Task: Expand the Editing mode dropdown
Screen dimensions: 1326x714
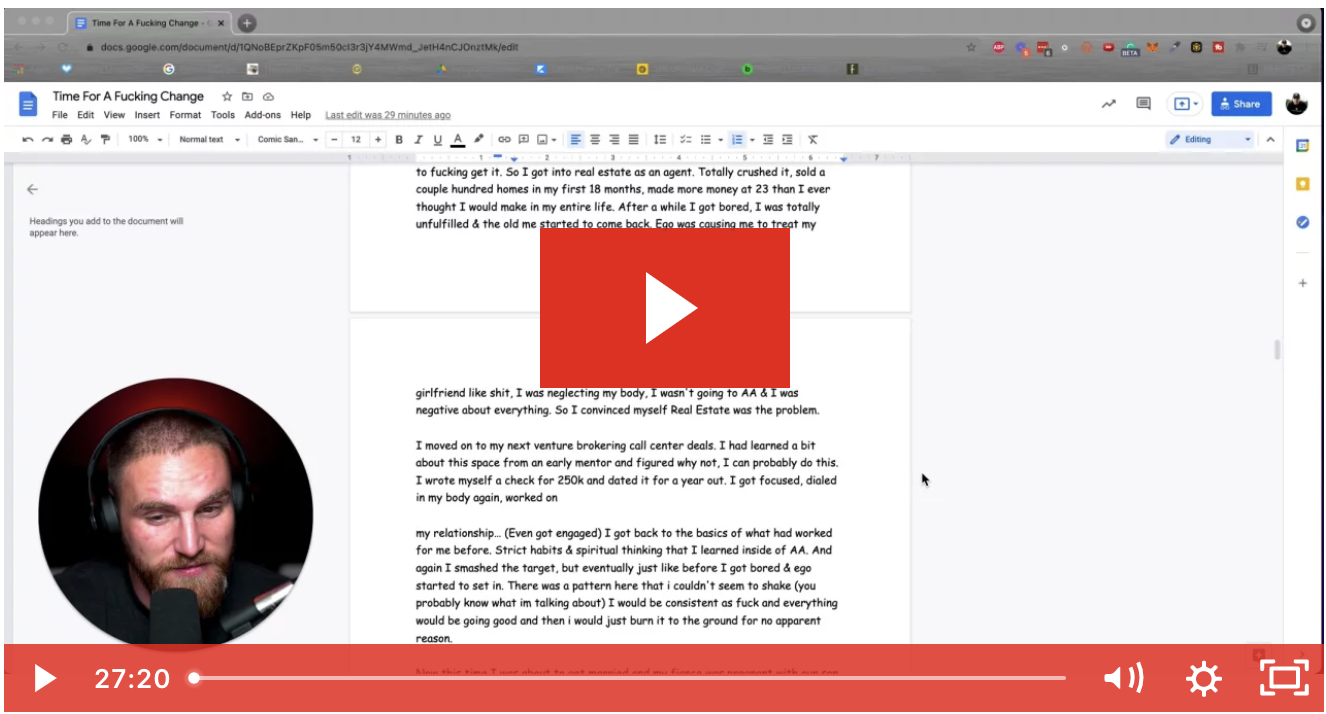Action: [x=1211, y=140]
